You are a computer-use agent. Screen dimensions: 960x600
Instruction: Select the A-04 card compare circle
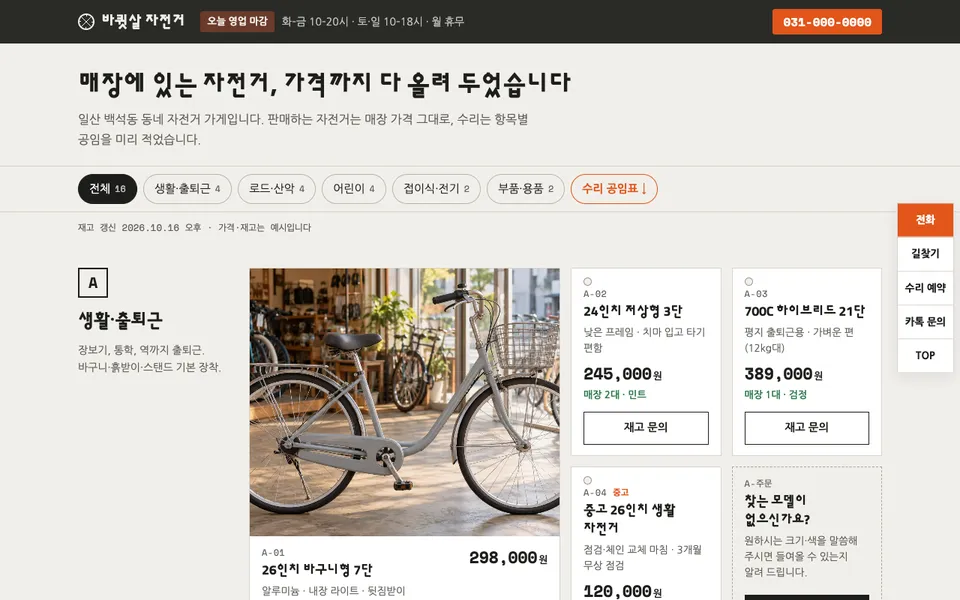[588, 481]
